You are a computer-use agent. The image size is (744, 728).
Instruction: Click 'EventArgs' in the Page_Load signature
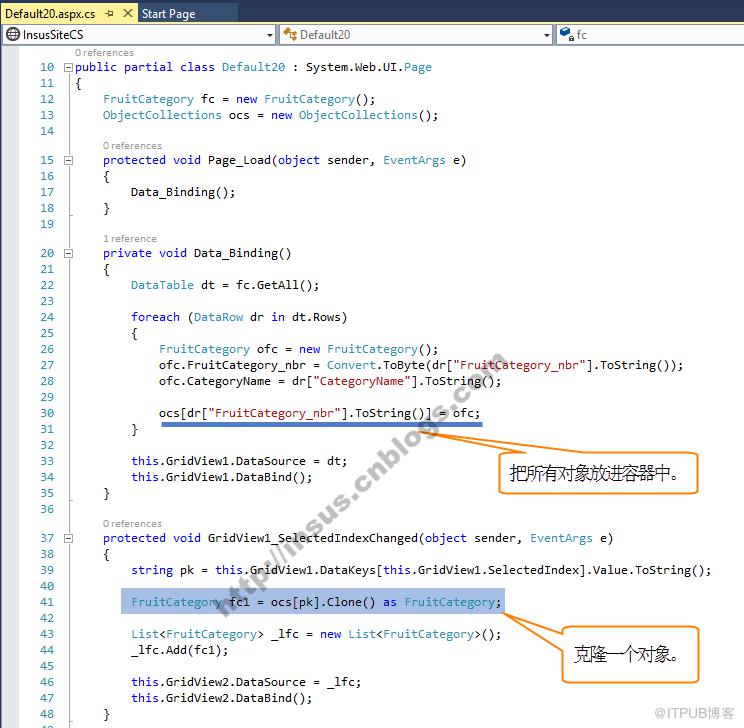[414, 160]
